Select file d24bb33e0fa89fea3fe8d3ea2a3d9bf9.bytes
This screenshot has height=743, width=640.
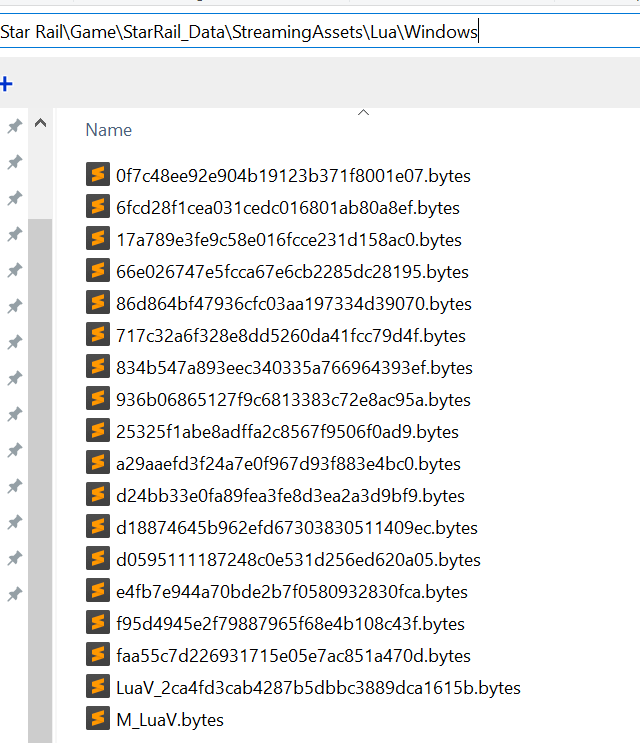(290, 496)
